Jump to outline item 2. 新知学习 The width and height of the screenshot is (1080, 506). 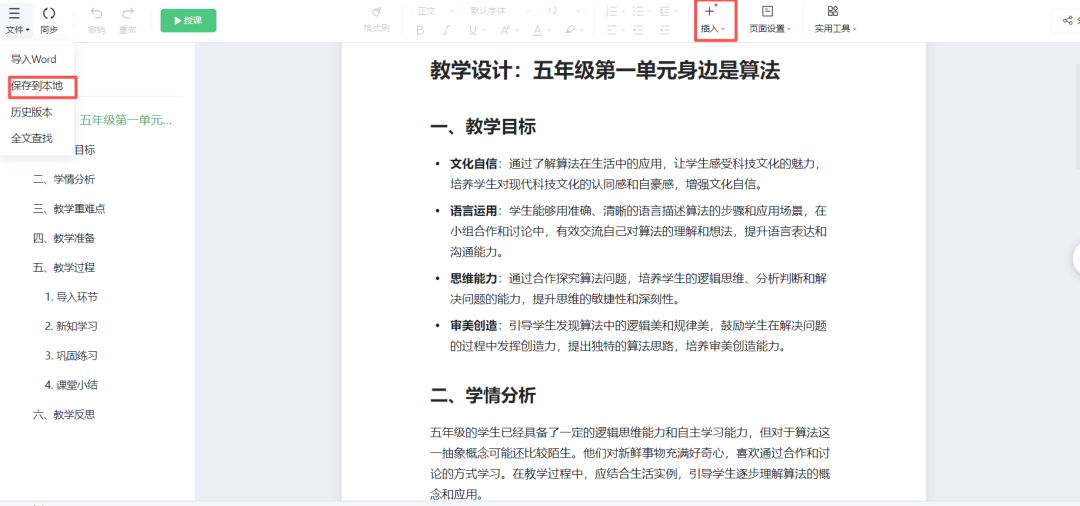71,326
